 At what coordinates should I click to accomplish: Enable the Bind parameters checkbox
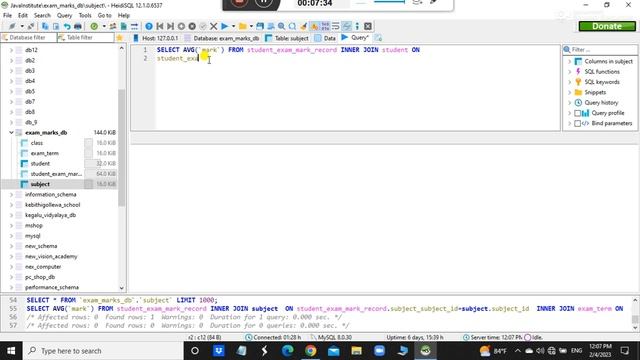pyautogui.click(x=578, y=123)
